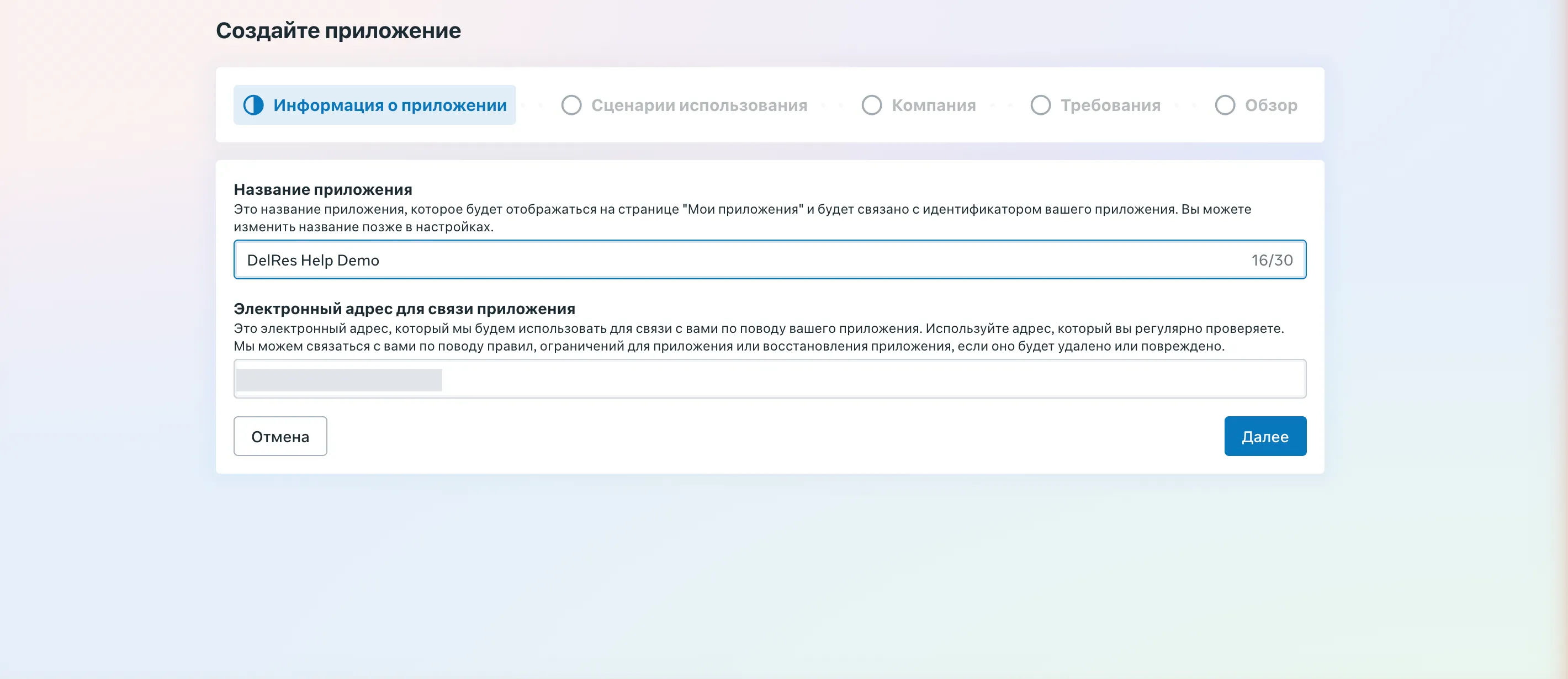Click the Название приложения field label
This screenshot has width=1568, height=679.
[x=322, y=189]
